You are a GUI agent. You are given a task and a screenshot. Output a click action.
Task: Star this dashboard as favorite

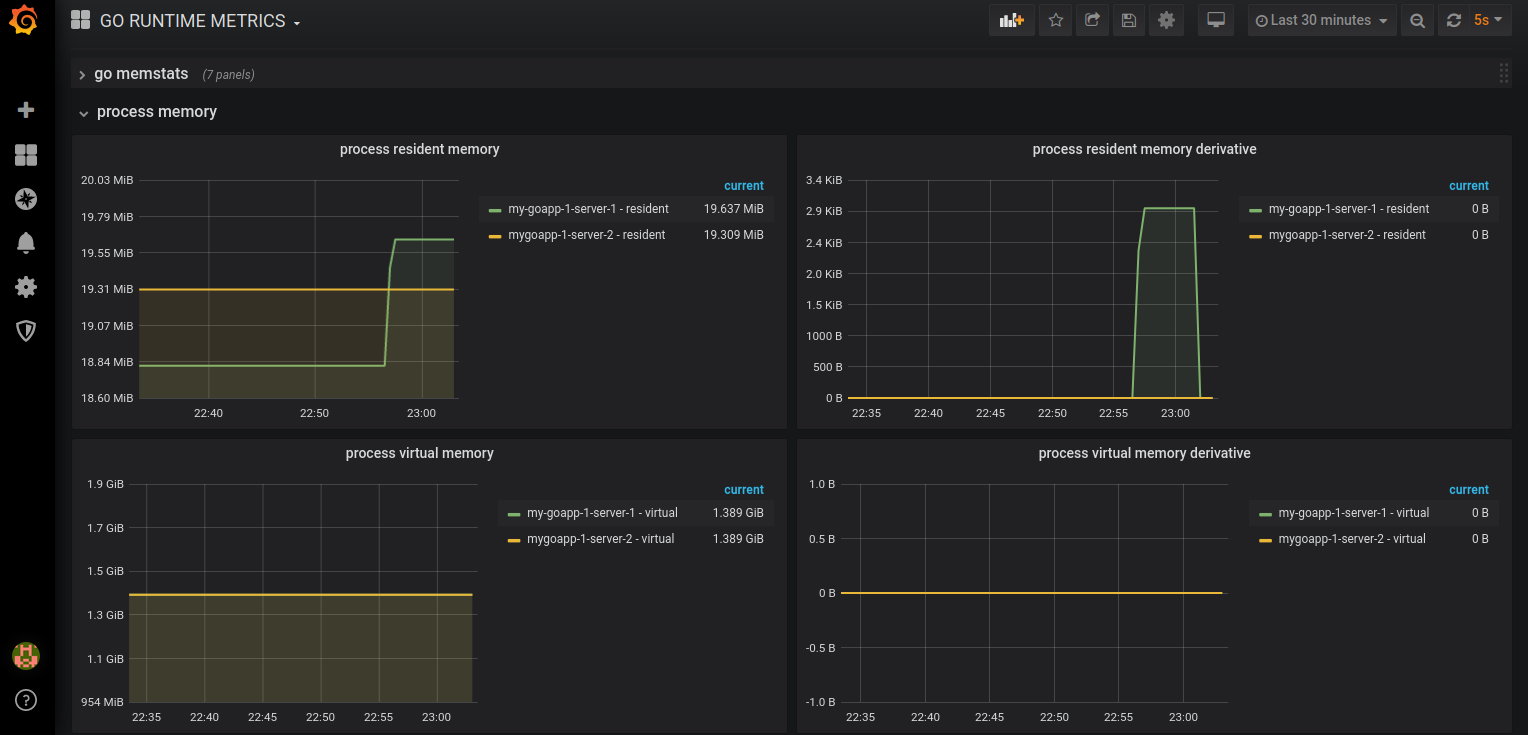(1056, 20)
